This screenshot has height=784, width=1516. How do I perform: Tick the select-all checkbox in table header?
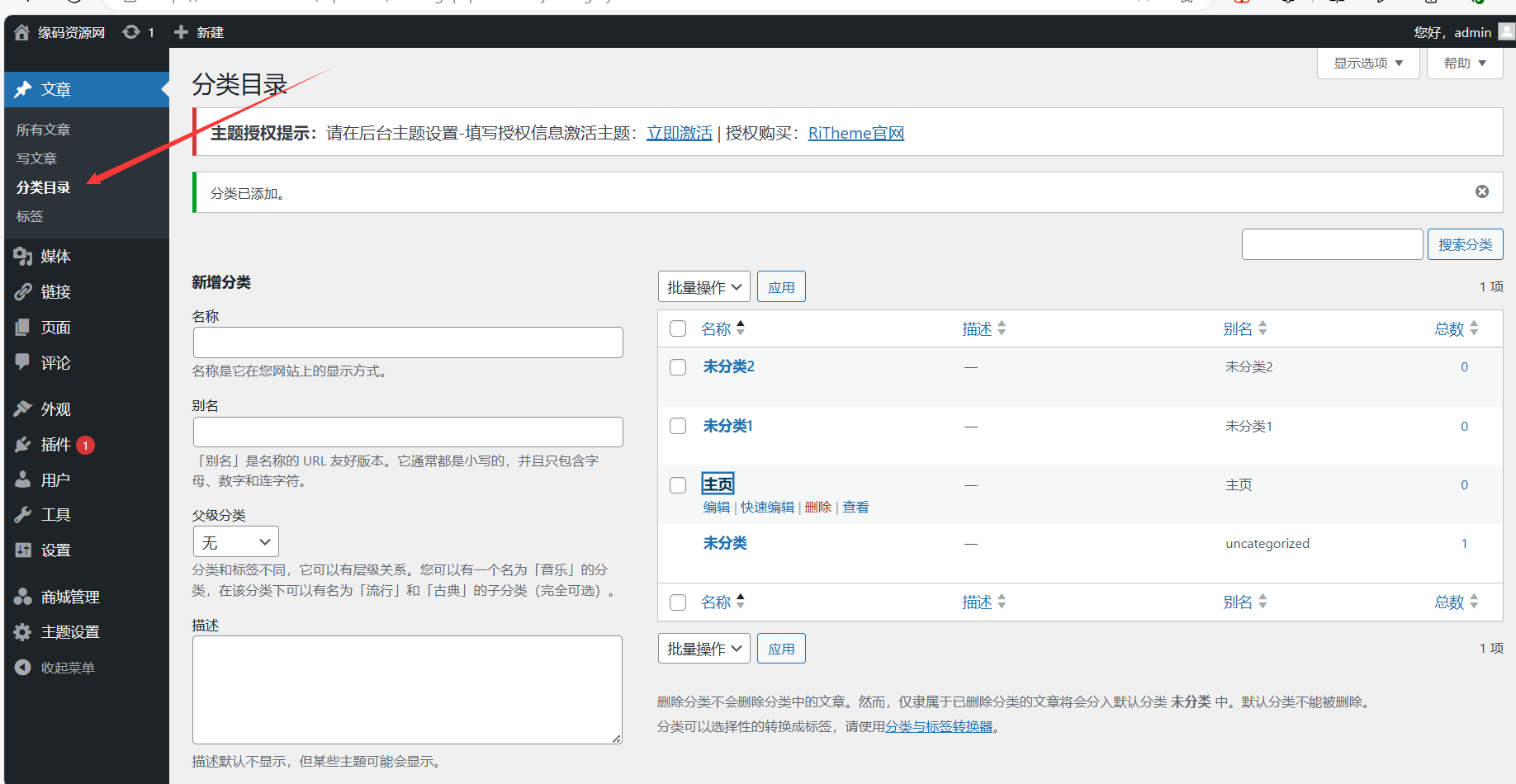678,328
